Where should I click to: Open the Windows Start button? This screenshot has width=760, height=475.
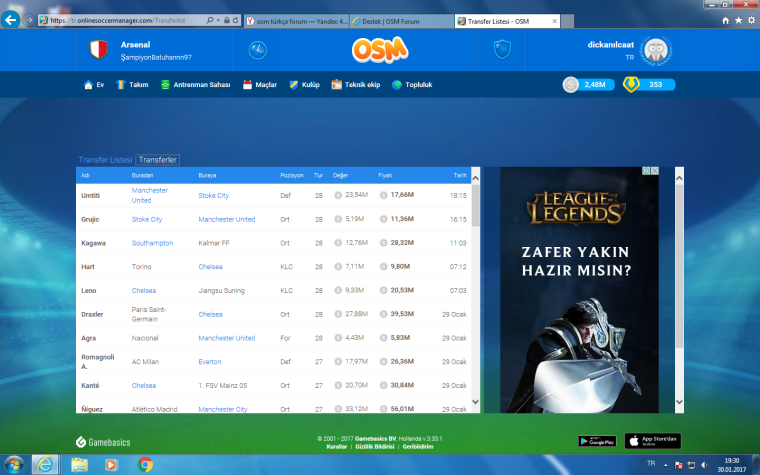pyautogui.click(x=14, y=465)
